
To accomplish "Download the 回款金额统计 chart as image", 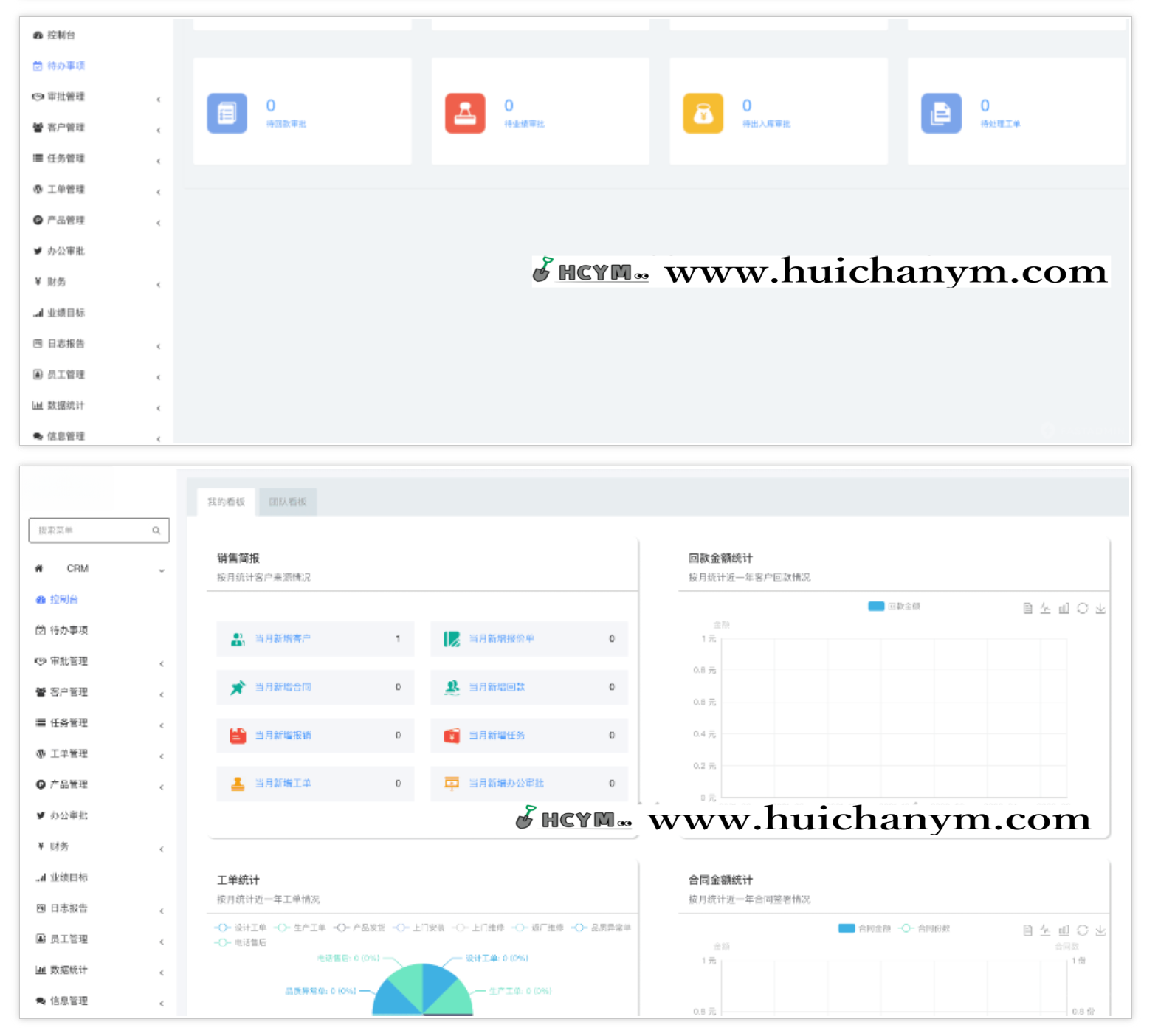I will point(1100,609).
